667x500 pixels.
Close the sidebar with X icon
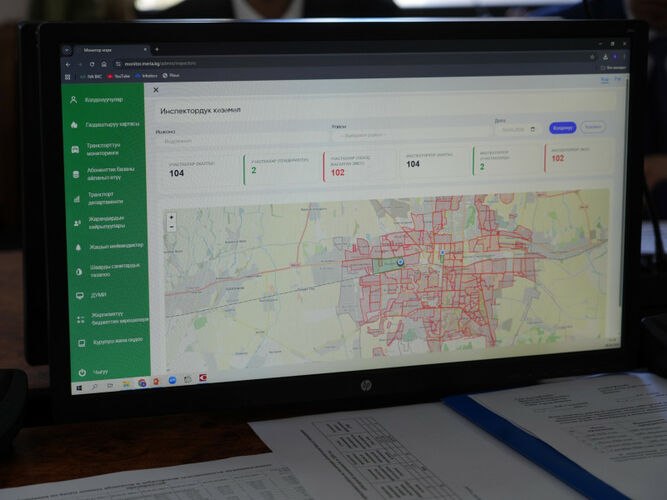pos(156,90)
